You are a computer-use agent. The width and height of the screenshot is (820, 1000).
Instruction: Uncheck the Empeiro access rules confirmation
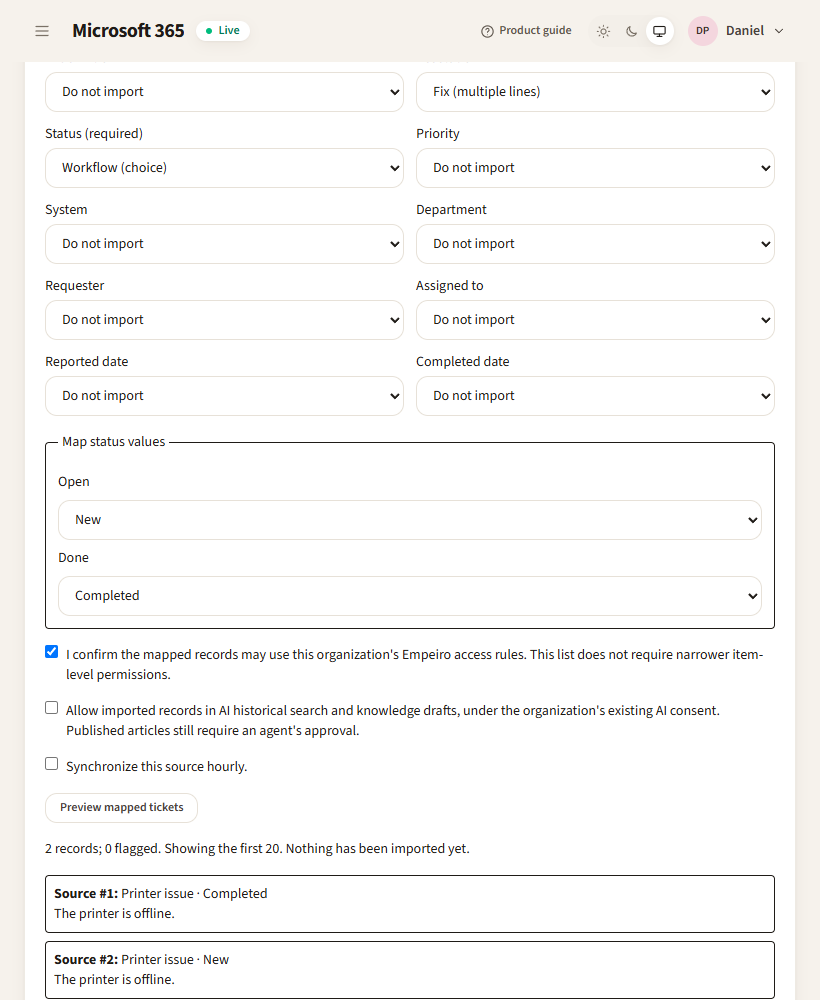[x=52, y=652]
